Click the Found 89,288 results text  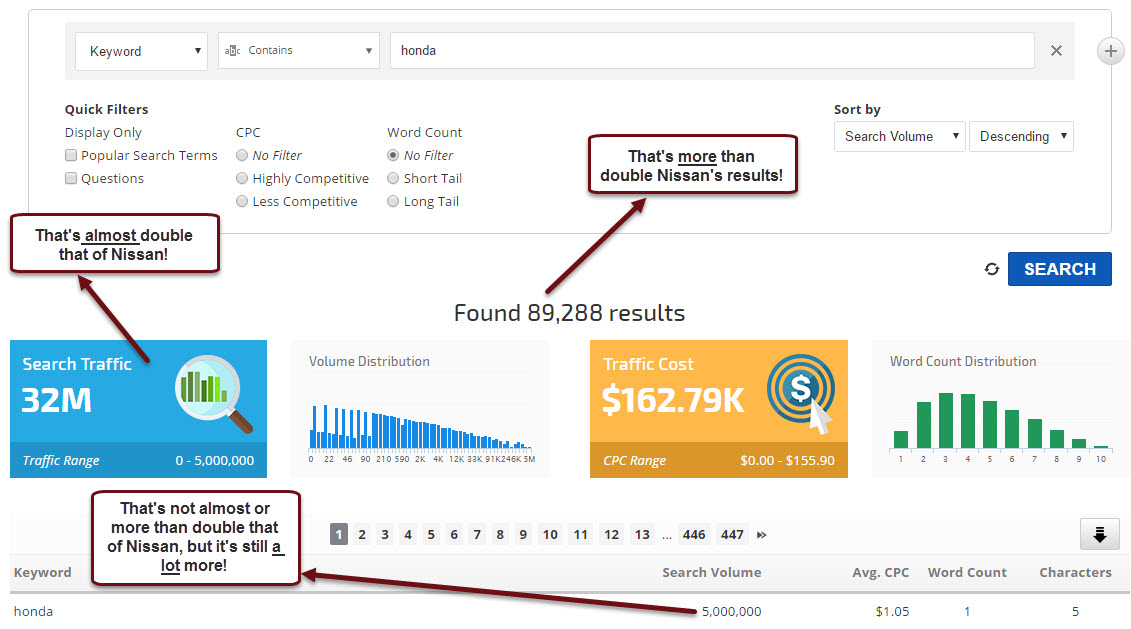pyautogui.click(x=569, y=312)
